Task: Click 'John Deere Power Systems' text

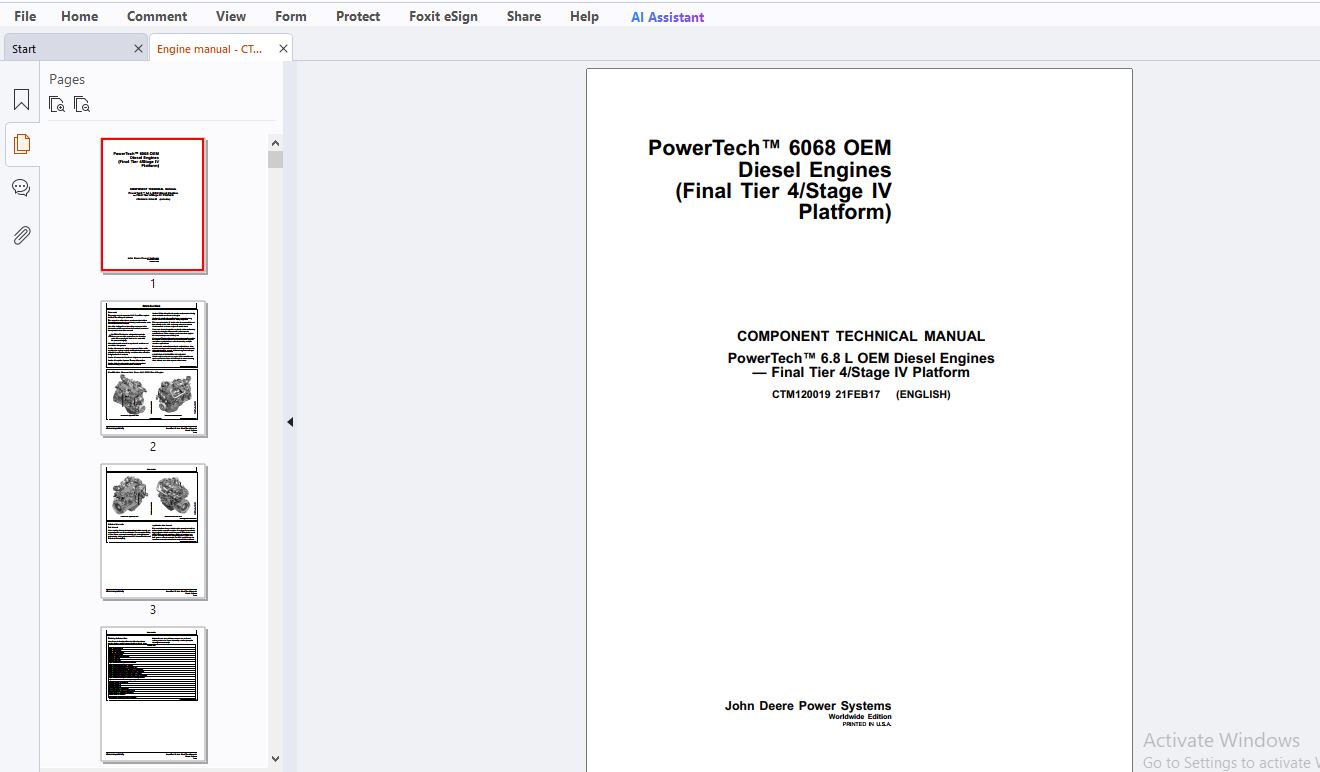Action: click(808, 706)
